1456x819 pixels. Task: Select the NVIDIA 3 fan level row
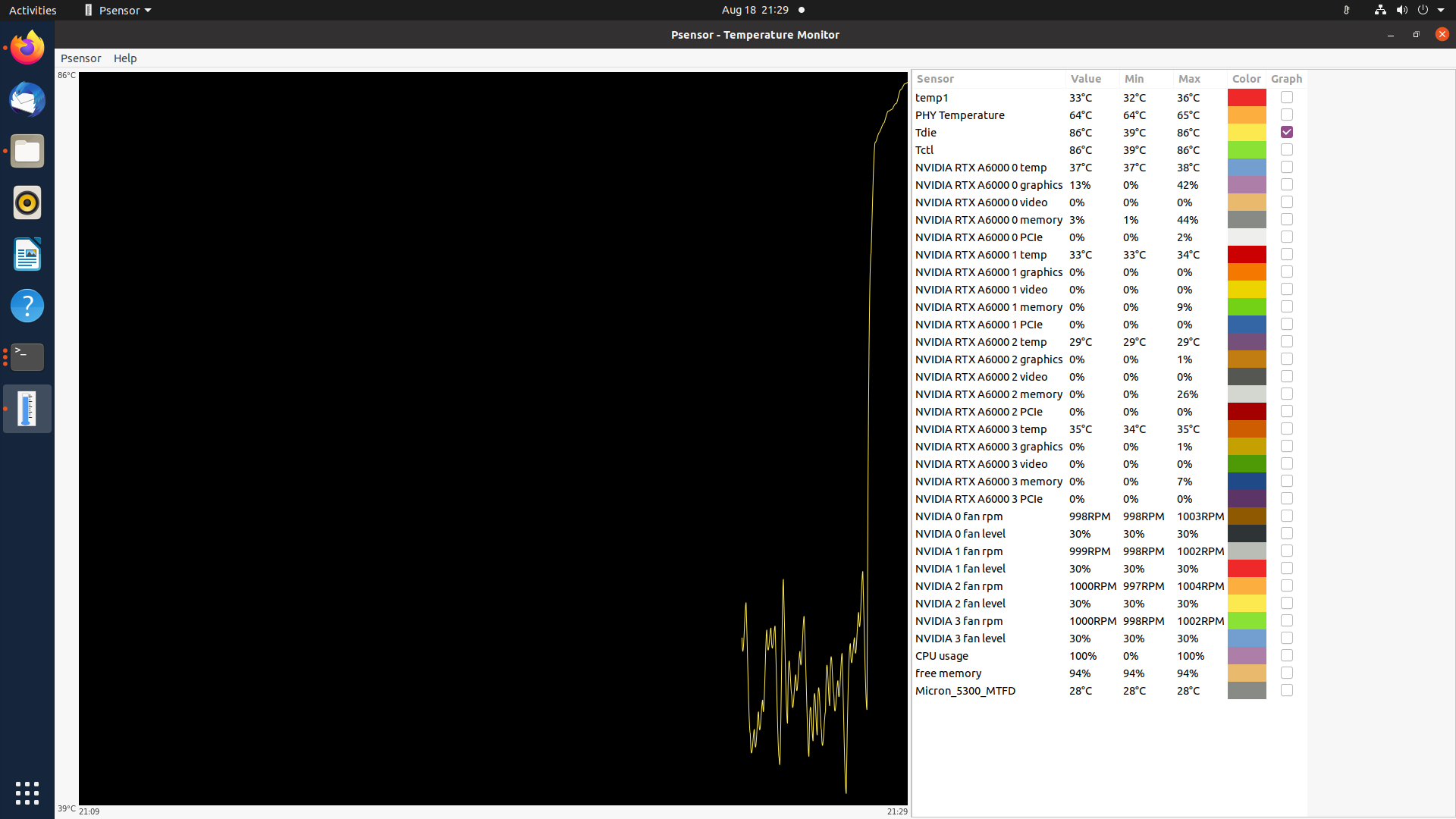click(x=1109, y=638)
